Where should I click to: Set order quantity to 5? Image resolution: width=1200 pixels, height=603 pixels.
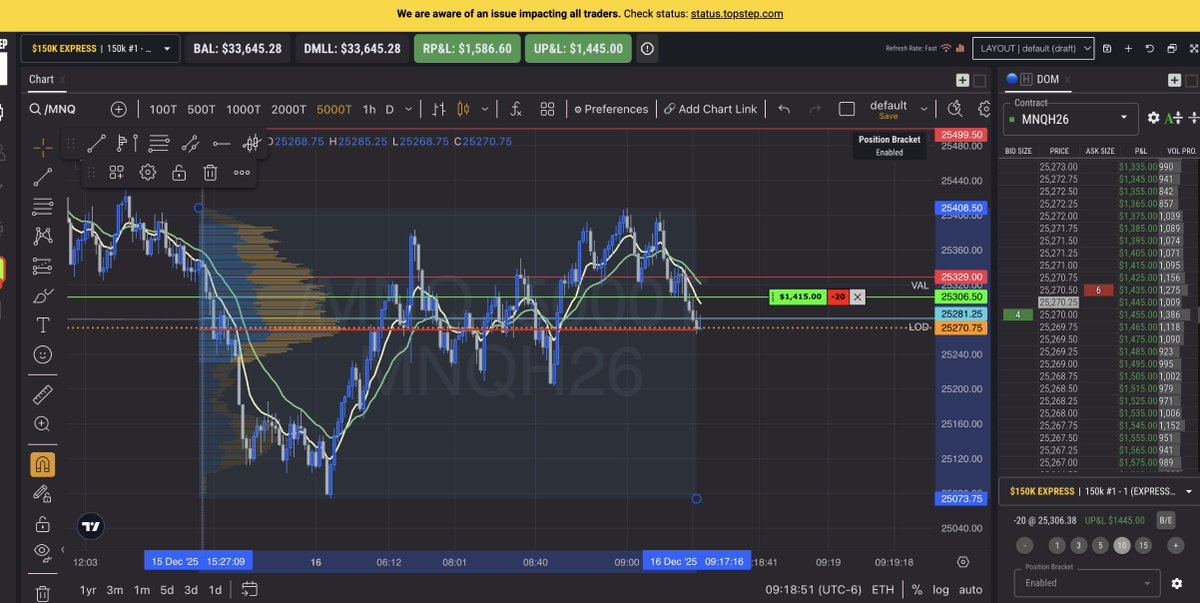point(1102,546)
